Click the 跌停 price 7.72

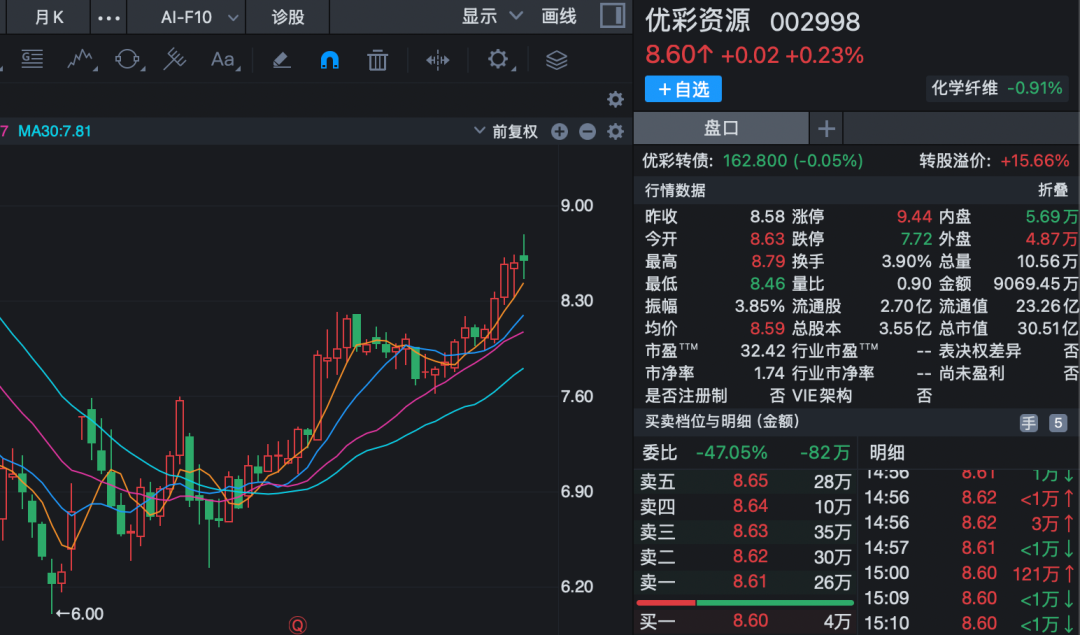coord(916,239)
